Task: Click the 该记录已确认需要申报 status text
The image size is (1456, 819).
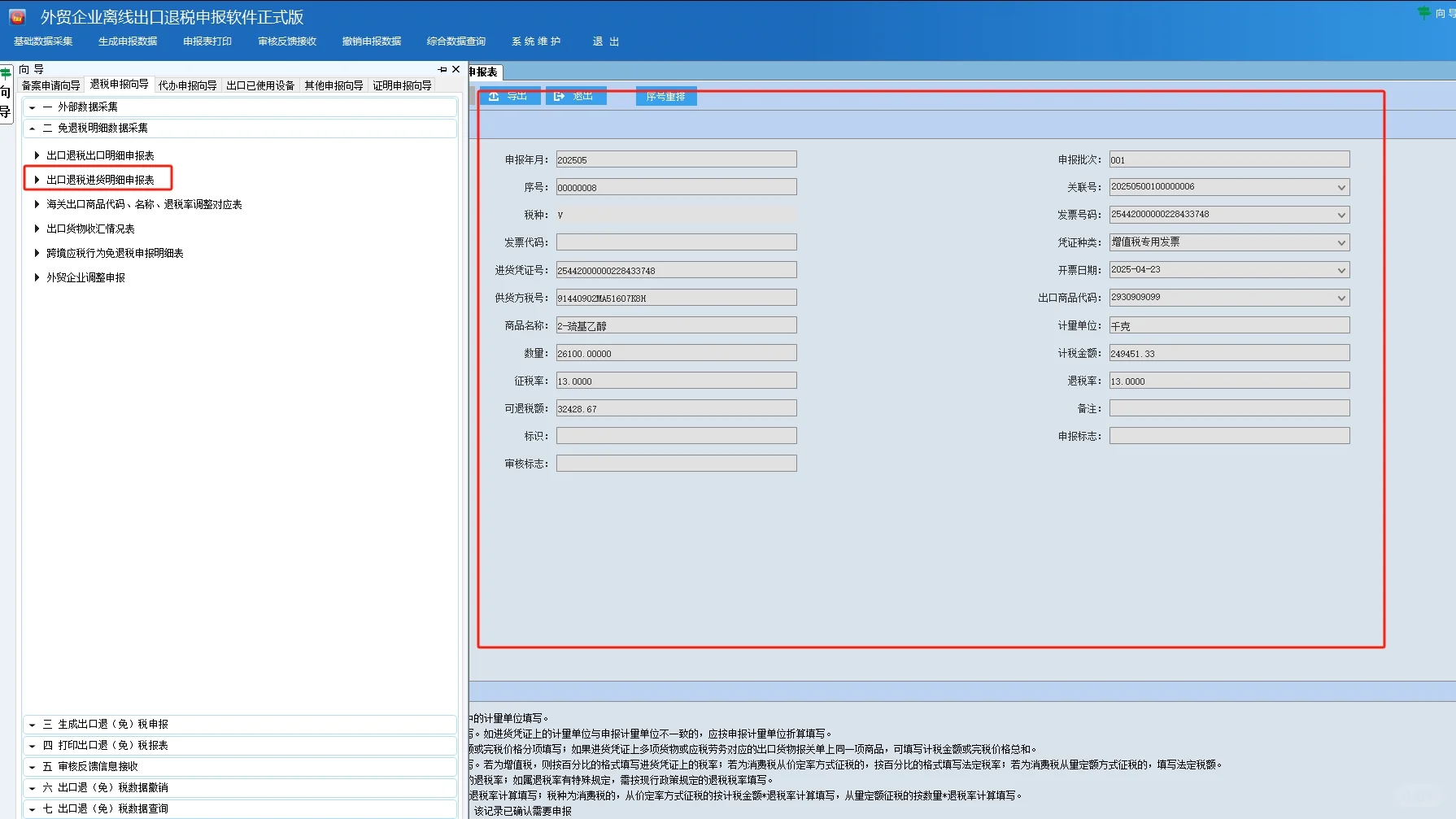Action: point(523,811)
